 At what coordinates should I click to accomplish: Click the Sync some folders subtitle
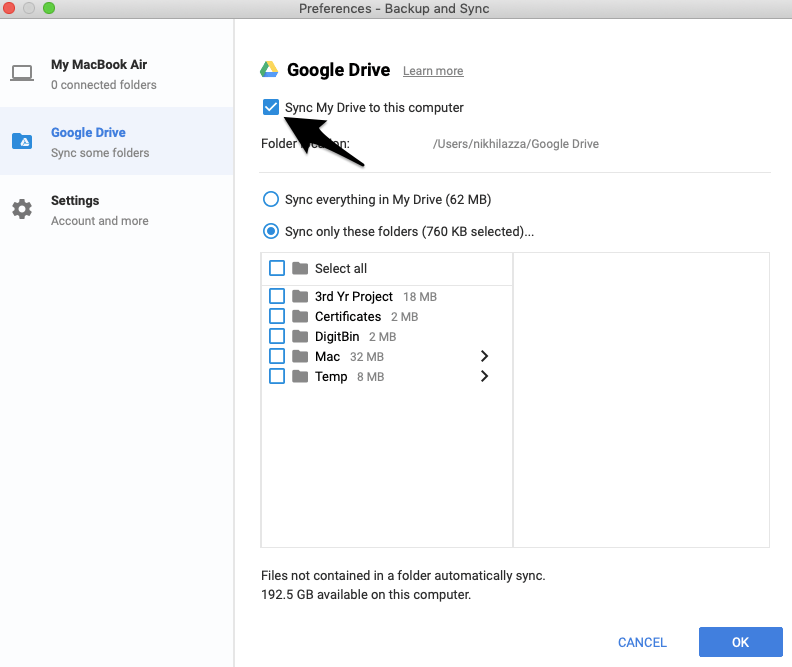[100, 153]
